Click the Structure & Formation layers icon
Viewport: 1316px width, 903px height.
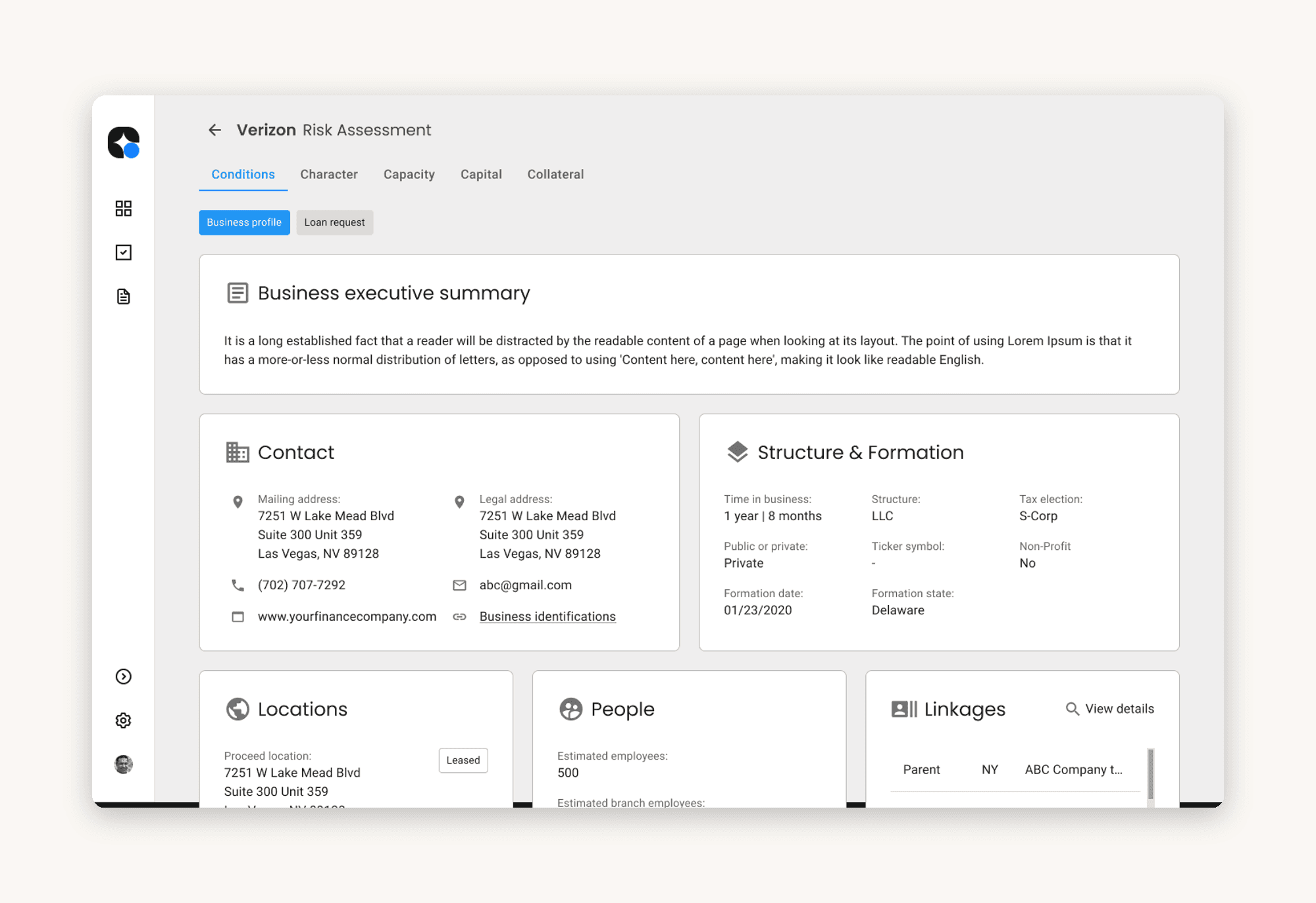click(x=738, y=452)
